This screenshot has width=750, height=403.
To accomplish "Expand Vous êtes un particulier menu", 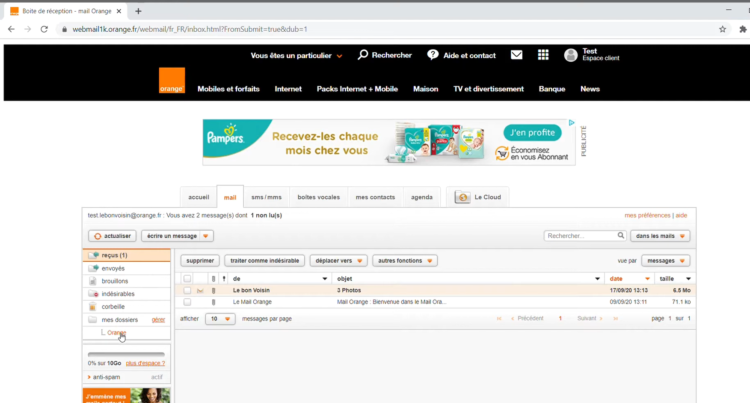I will 296,55.
